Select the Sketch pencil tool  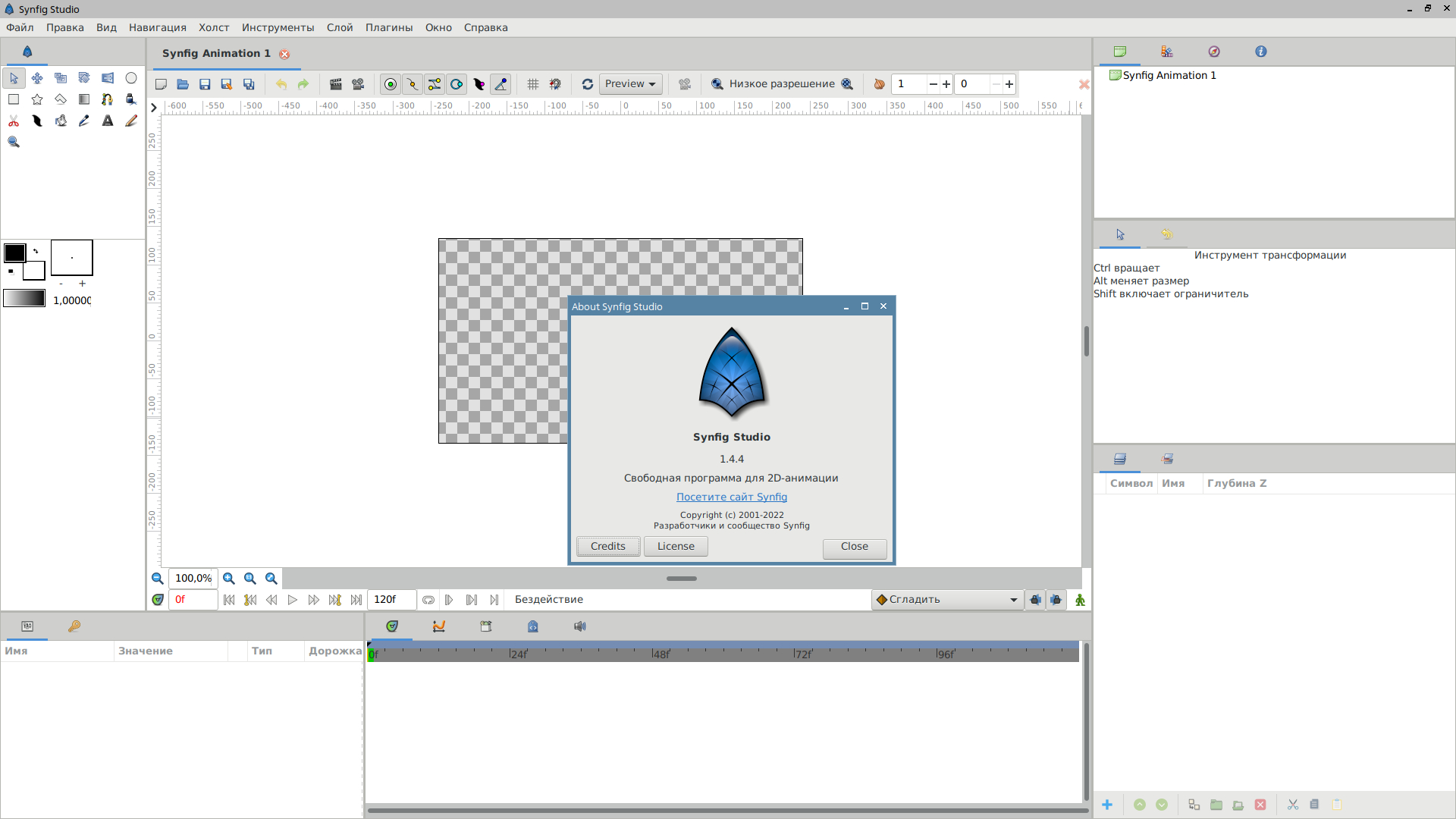[131, 121]
